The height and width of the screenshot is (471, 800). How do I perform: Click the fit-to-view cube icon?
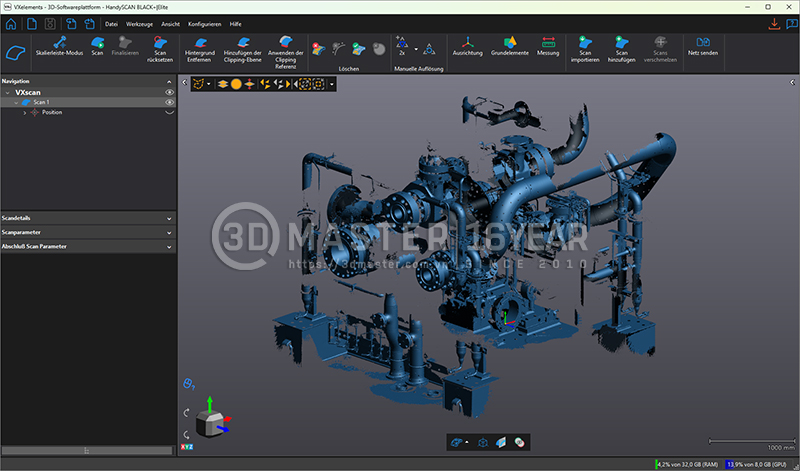tap(483, 442)
